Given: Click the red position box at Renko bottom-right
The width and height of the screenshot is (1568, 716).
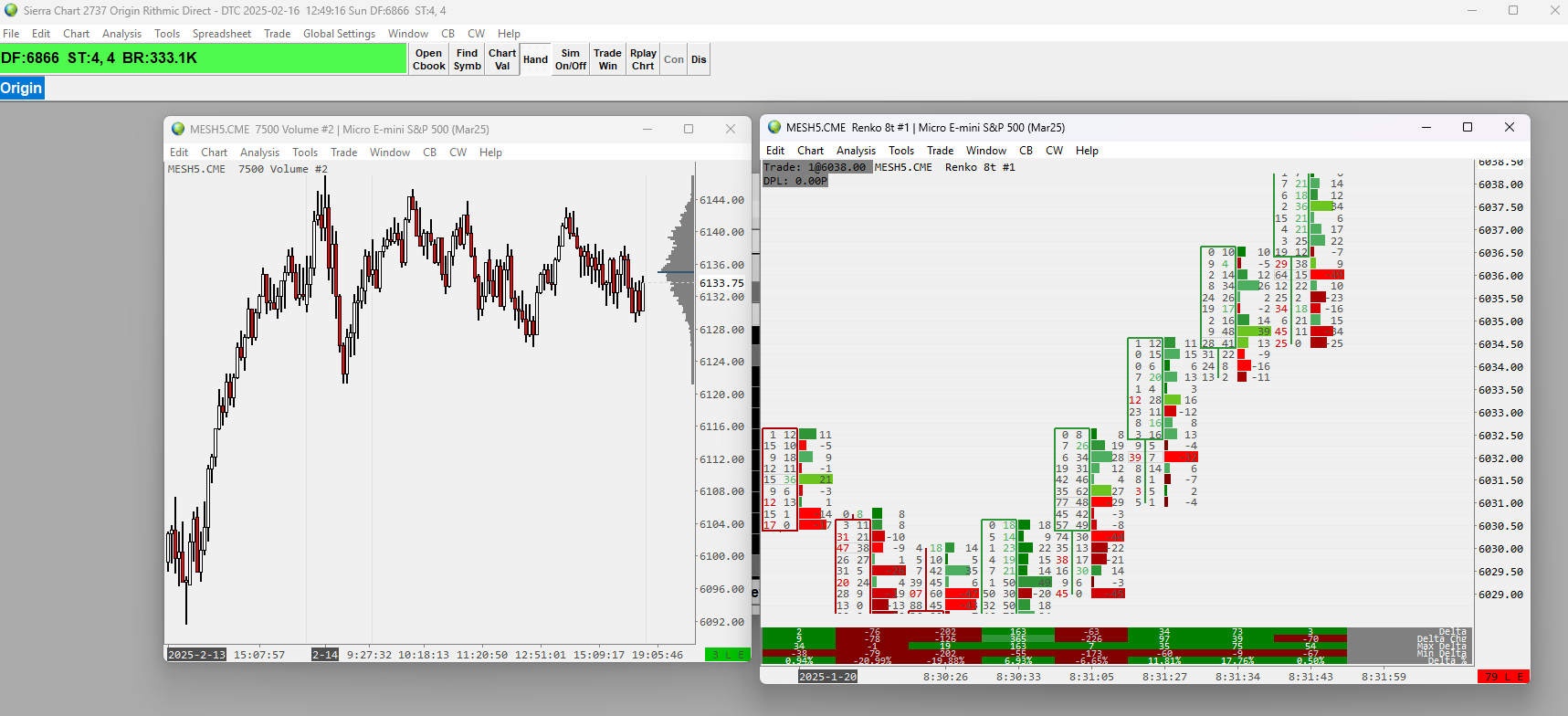Looking at the screenshot, I should click(x=1502, y=677).
